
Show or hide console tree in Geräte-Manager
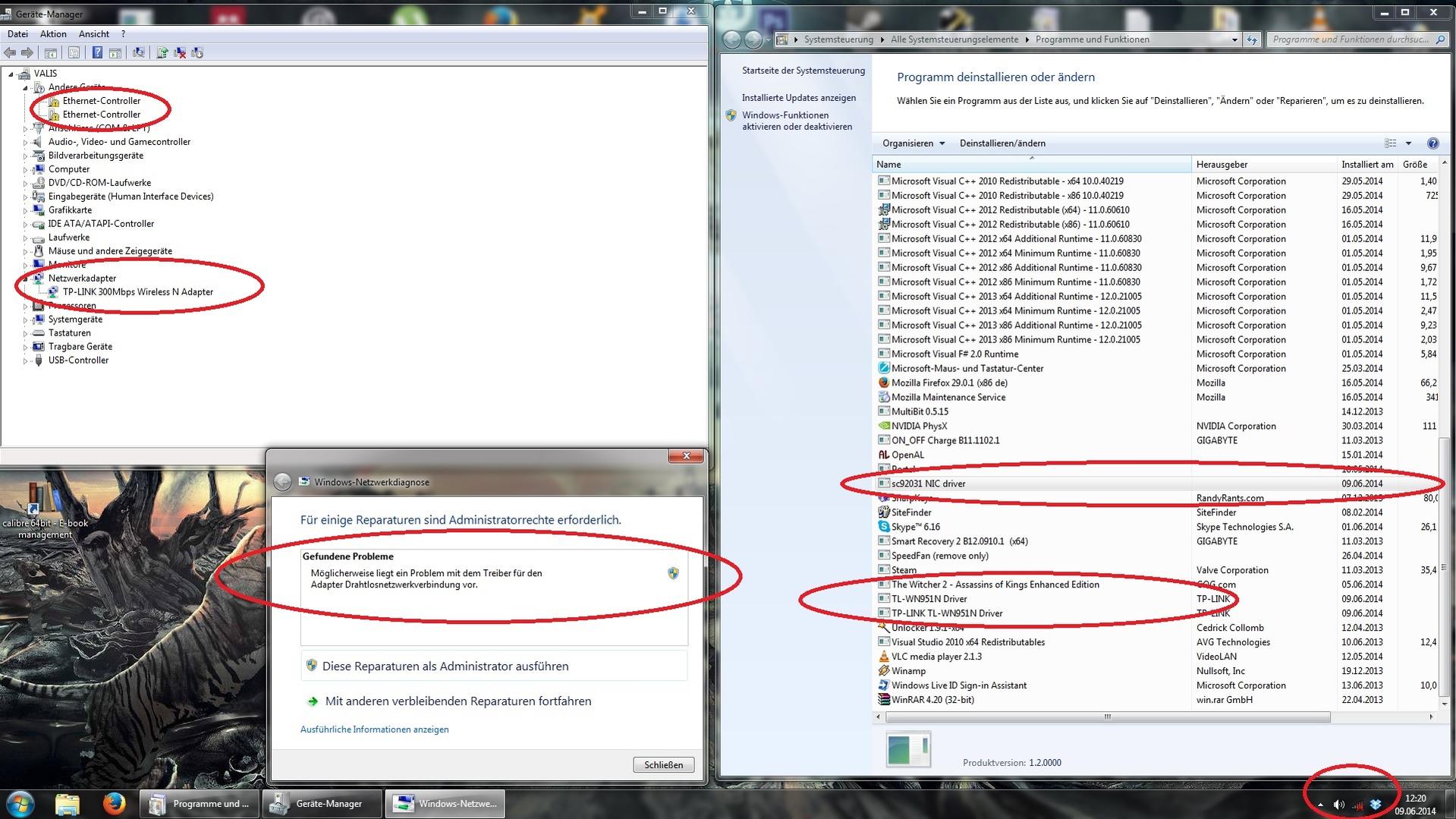(51, 52)
